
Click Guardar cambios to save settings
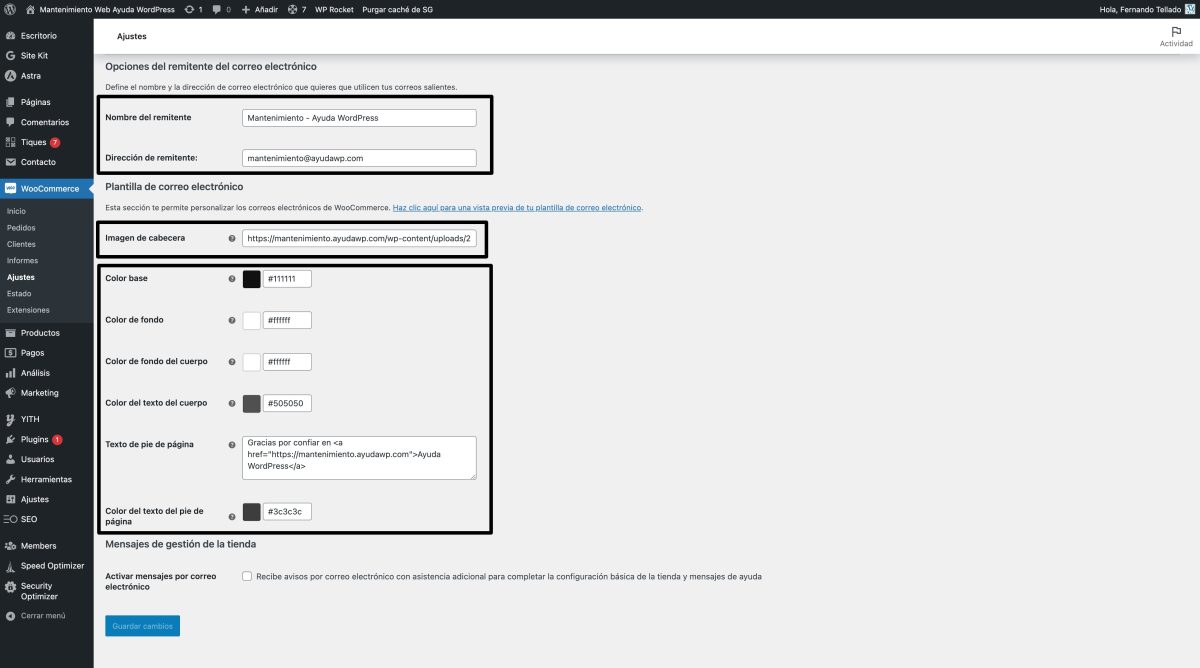(x=141, y=625)
